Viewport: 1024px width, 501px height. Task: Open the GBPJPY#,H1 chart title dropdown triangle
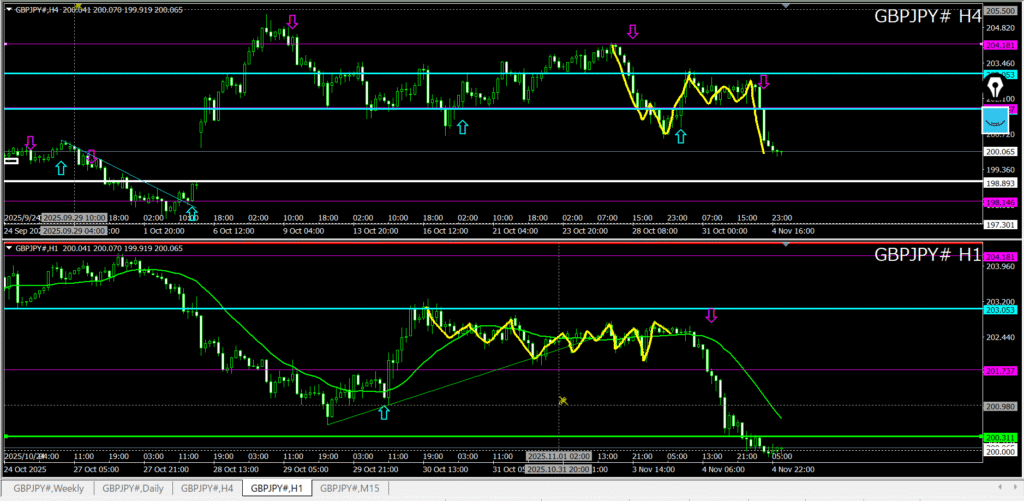coord(8,248)
